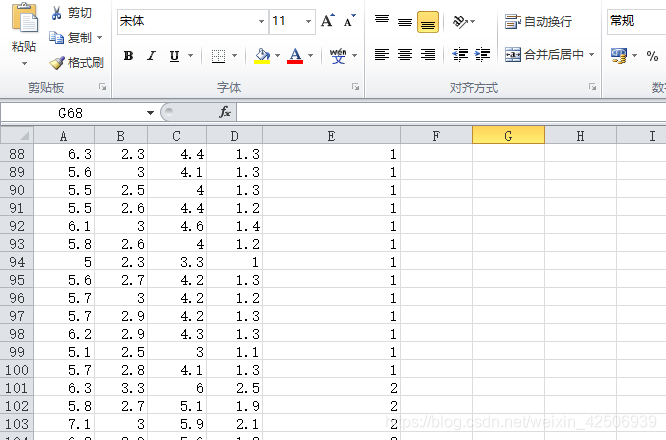Align text left
This screenshot has width=666, height=440.
pyautogui.click(x=382, y=54)
